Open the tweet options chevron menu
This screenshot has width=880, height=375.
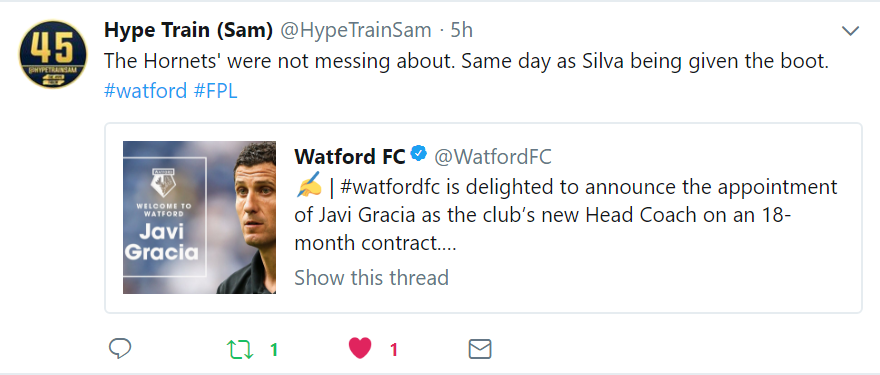point(851,31)
